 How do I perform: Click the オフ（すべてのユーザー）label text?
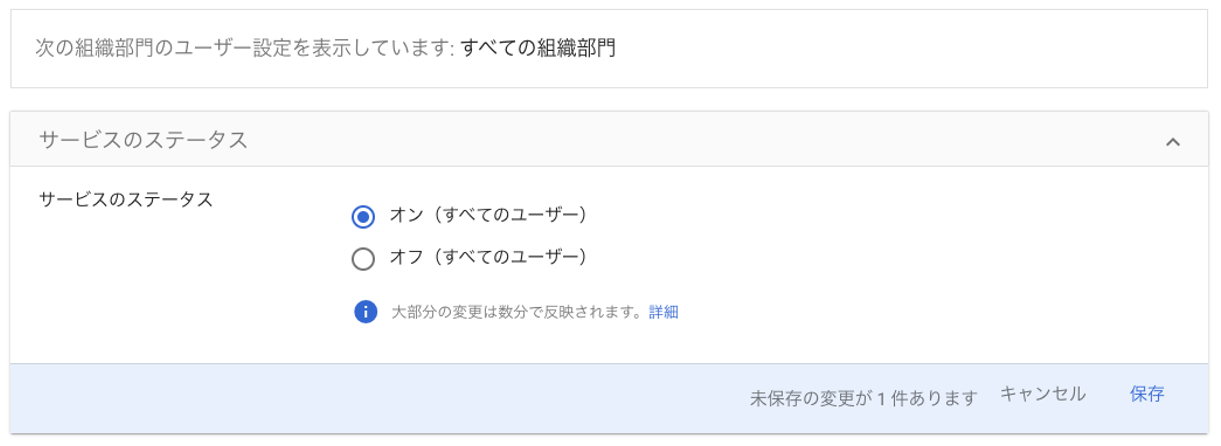pos(487,258)
